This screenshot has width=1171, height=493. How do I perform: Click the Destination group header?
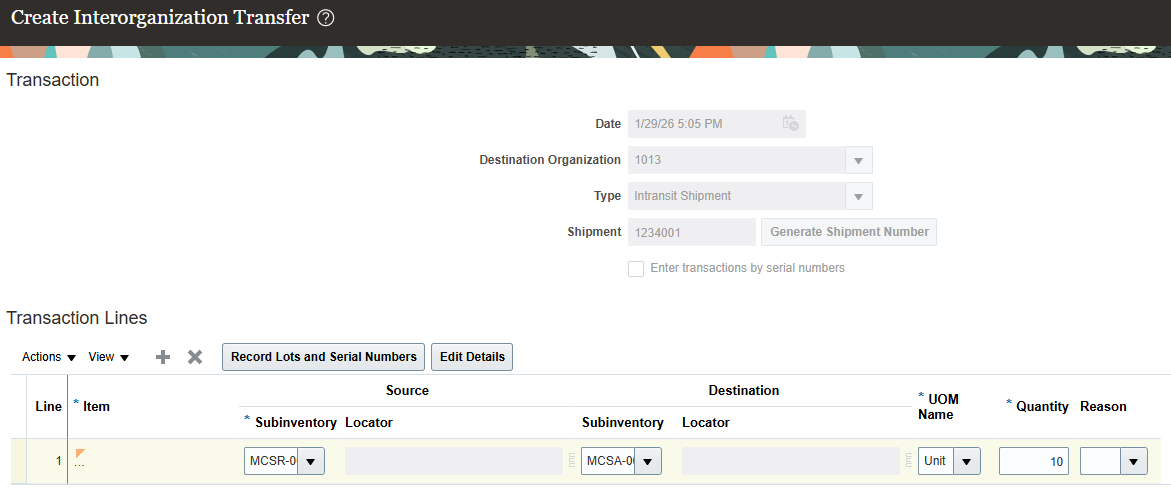tap(744, 390)
